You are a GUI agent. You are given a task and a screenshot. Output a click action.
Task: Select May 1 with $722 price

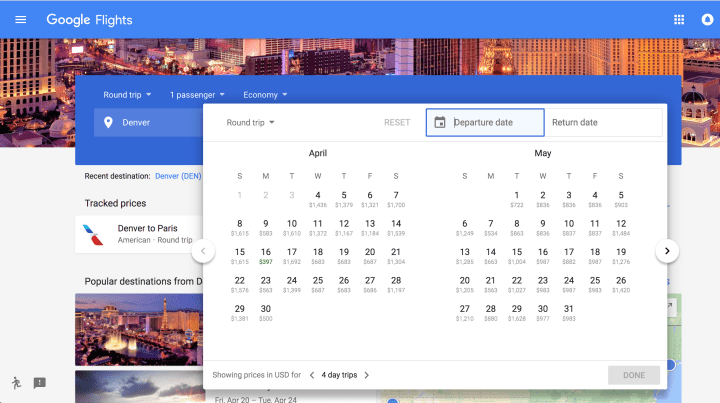pyautogui.click(x=517, y=199)
